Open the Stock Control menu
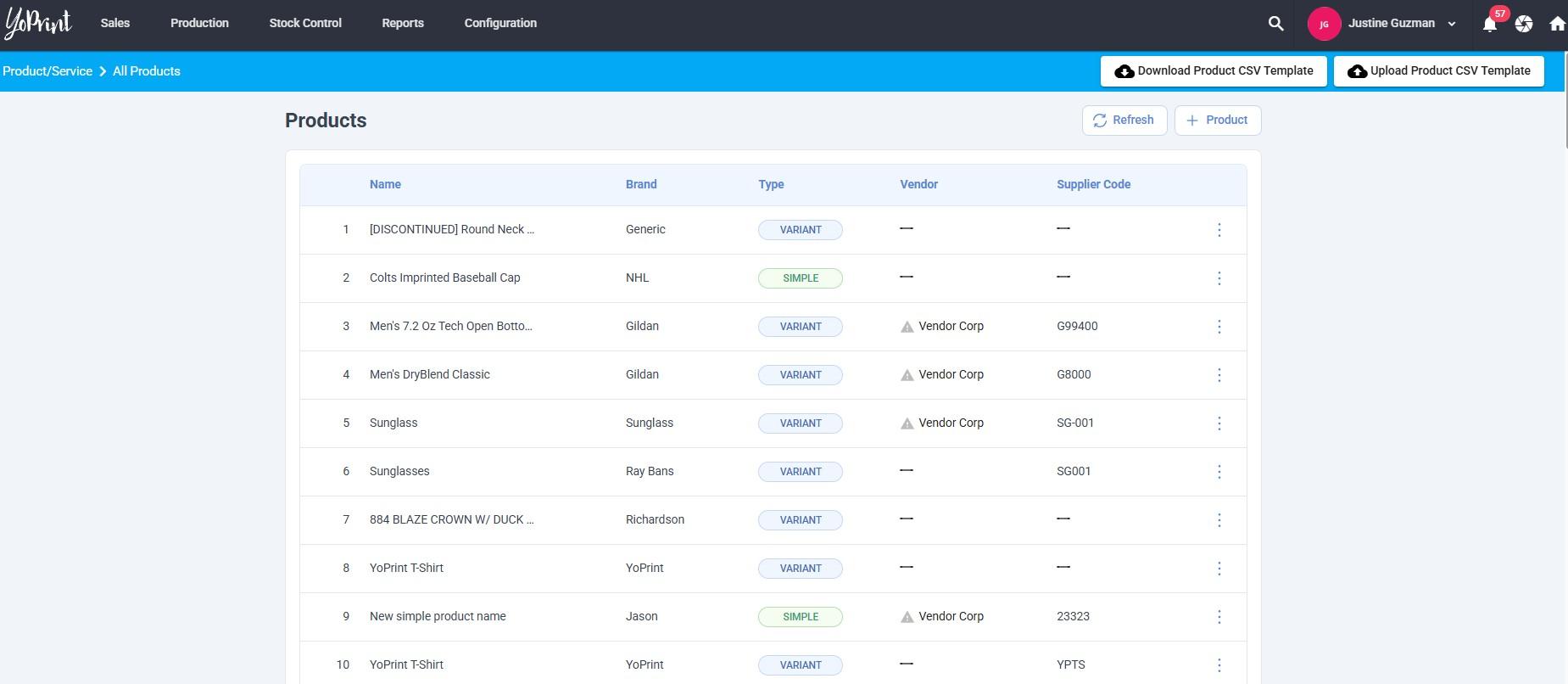The image size is (1568, 684). point(305,23)
